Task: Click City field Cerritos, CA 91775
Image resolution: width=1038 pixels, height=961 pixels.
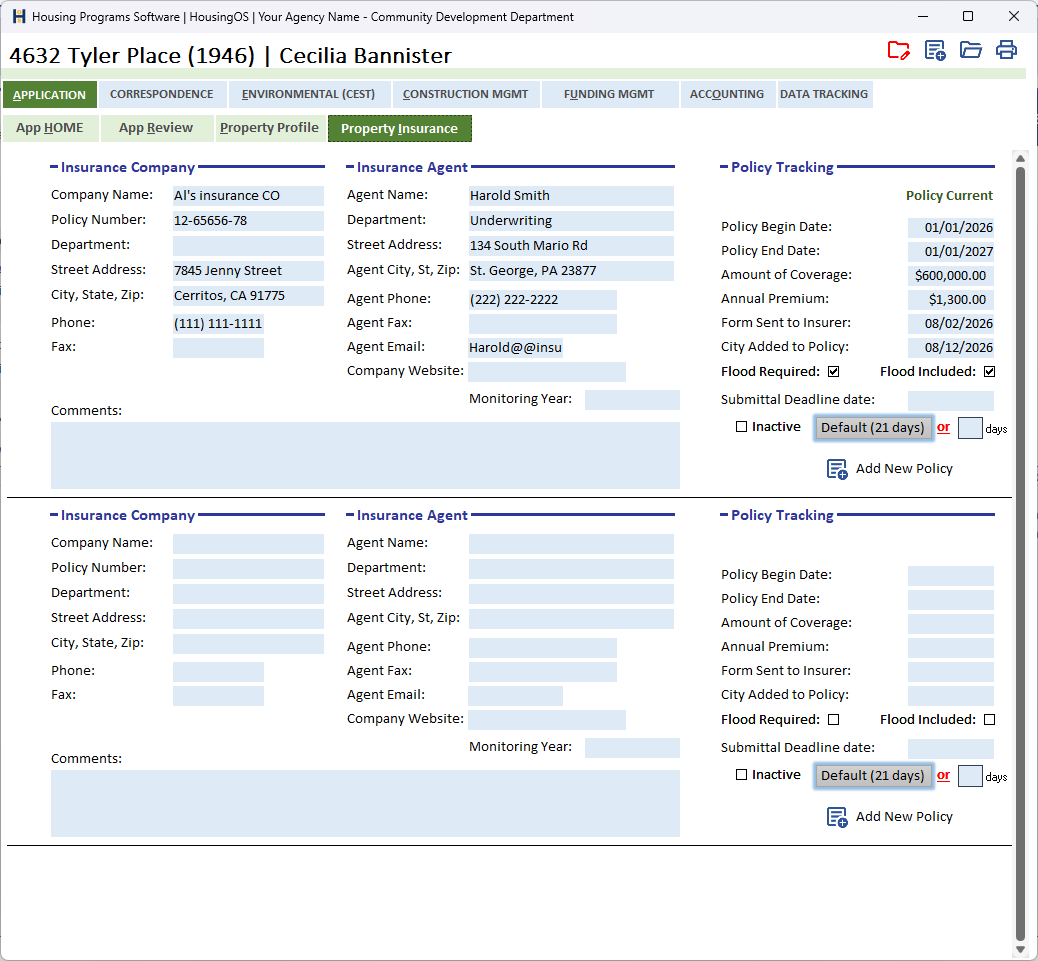Action: (248, 296)
